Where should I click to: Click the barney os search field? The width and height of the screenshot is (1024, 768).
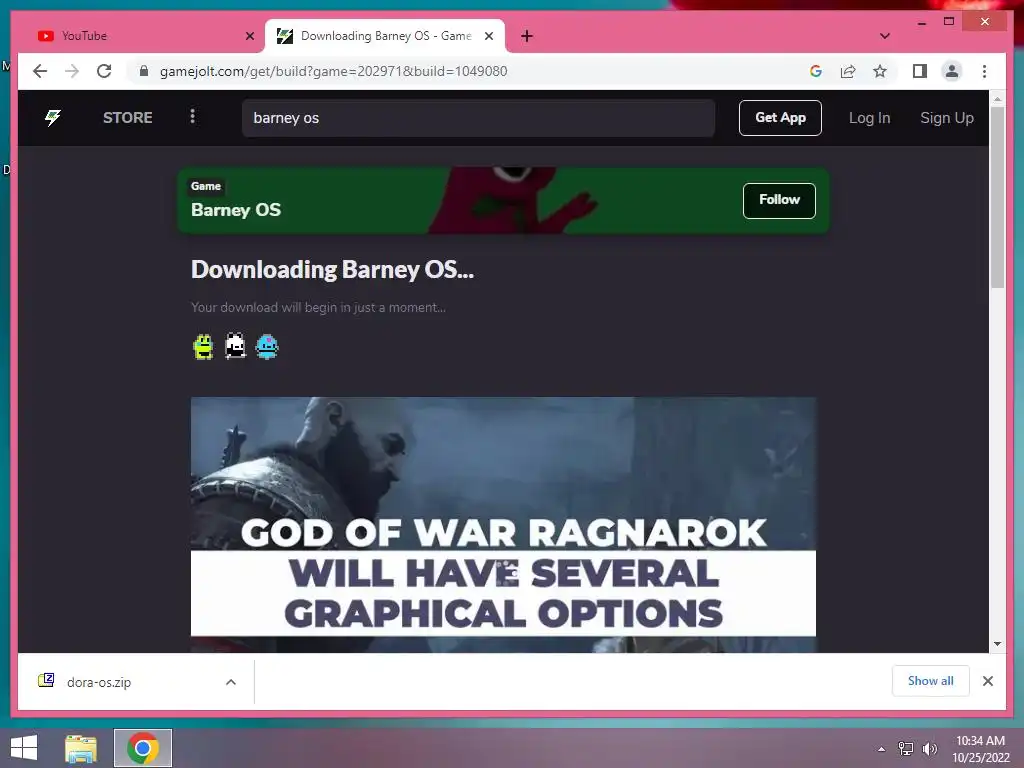point(478,118)
